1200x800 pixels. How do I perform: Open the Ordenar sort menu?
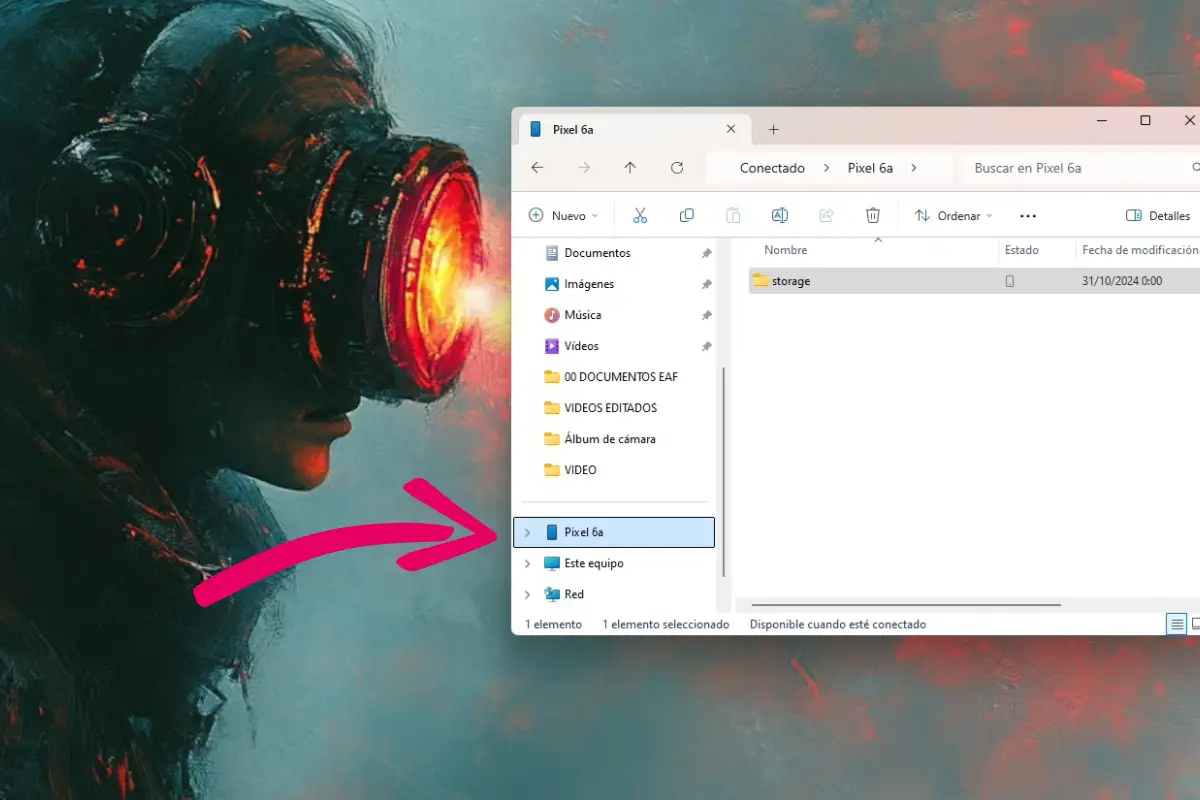(x=954, y=215)
